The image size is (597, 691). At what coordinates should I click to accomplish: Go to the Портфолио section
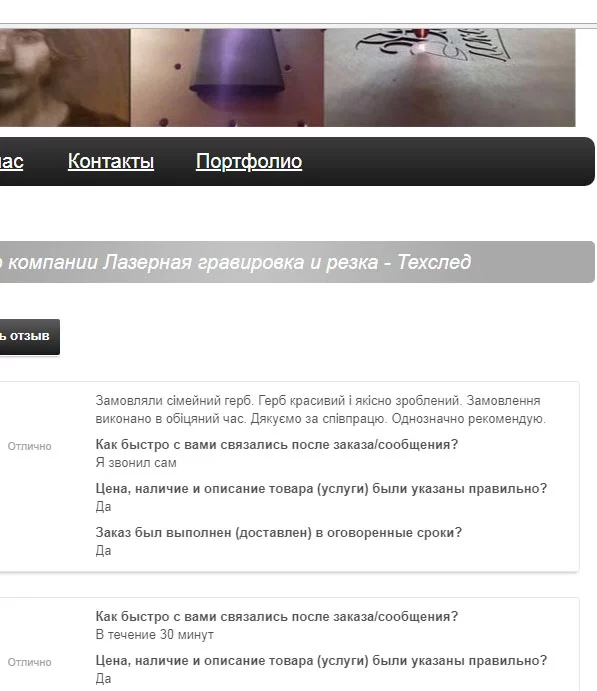point(249,161)
